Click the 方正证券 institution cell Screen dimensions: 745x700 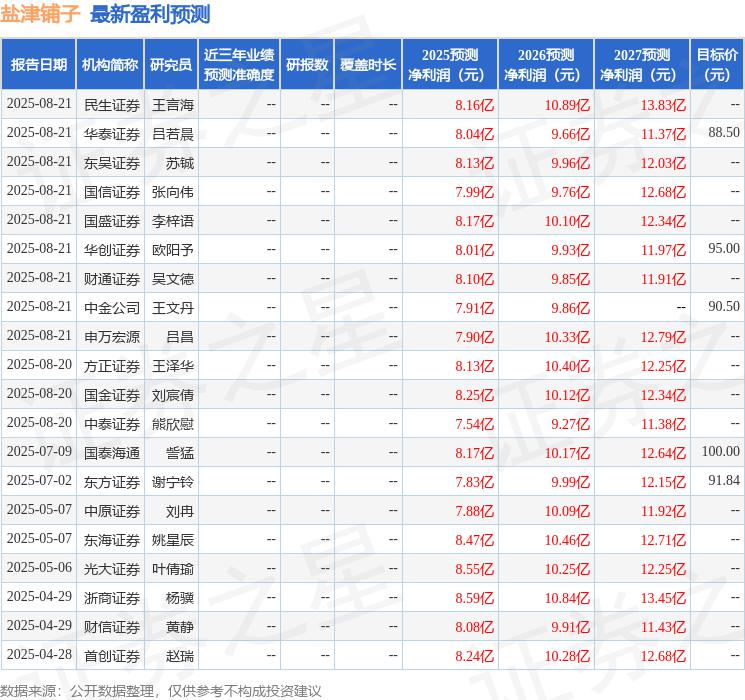point(112,366)
